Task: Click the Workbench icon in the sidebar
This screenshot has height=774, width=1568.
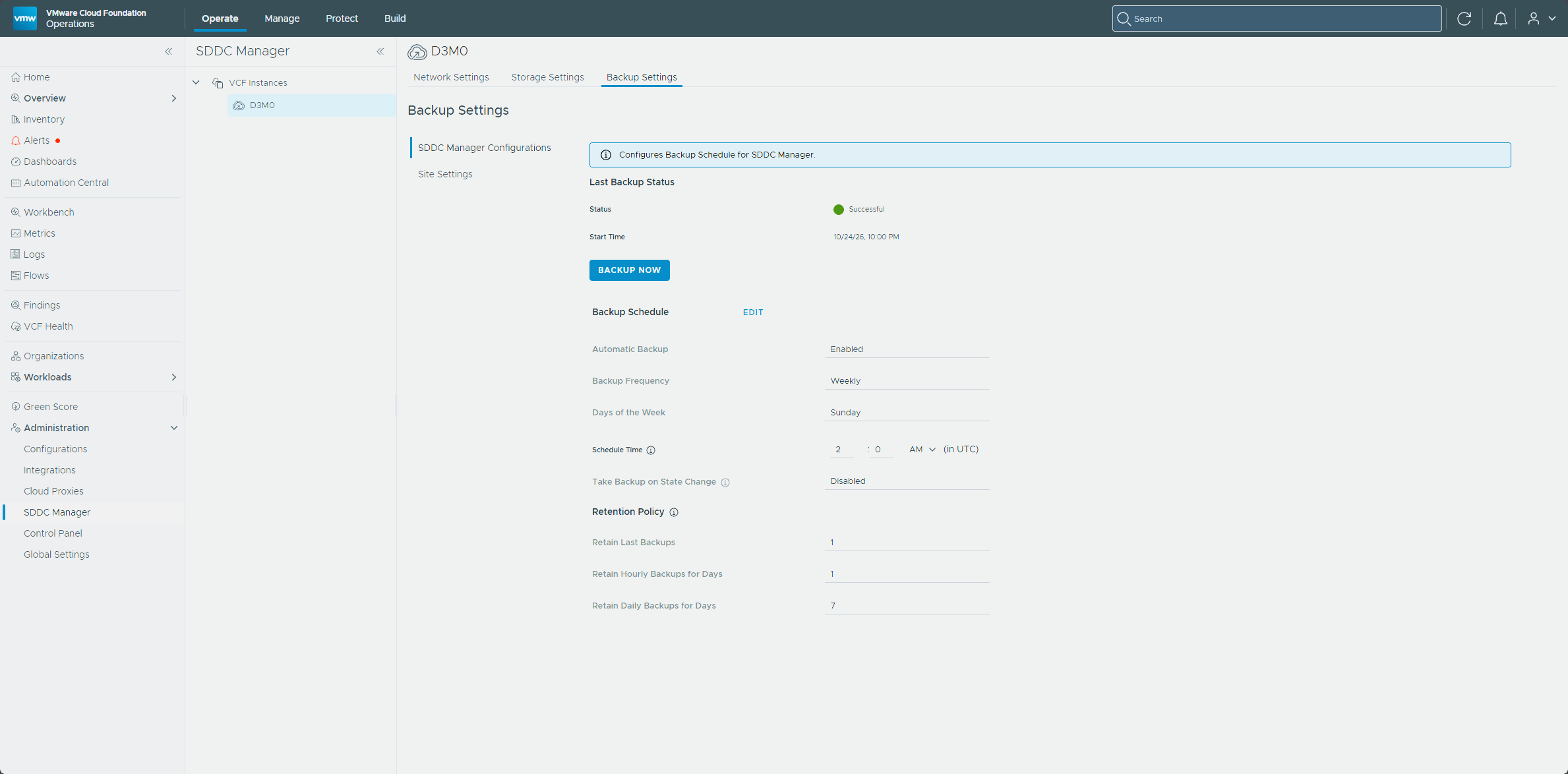Action: [x=16, y=212]
